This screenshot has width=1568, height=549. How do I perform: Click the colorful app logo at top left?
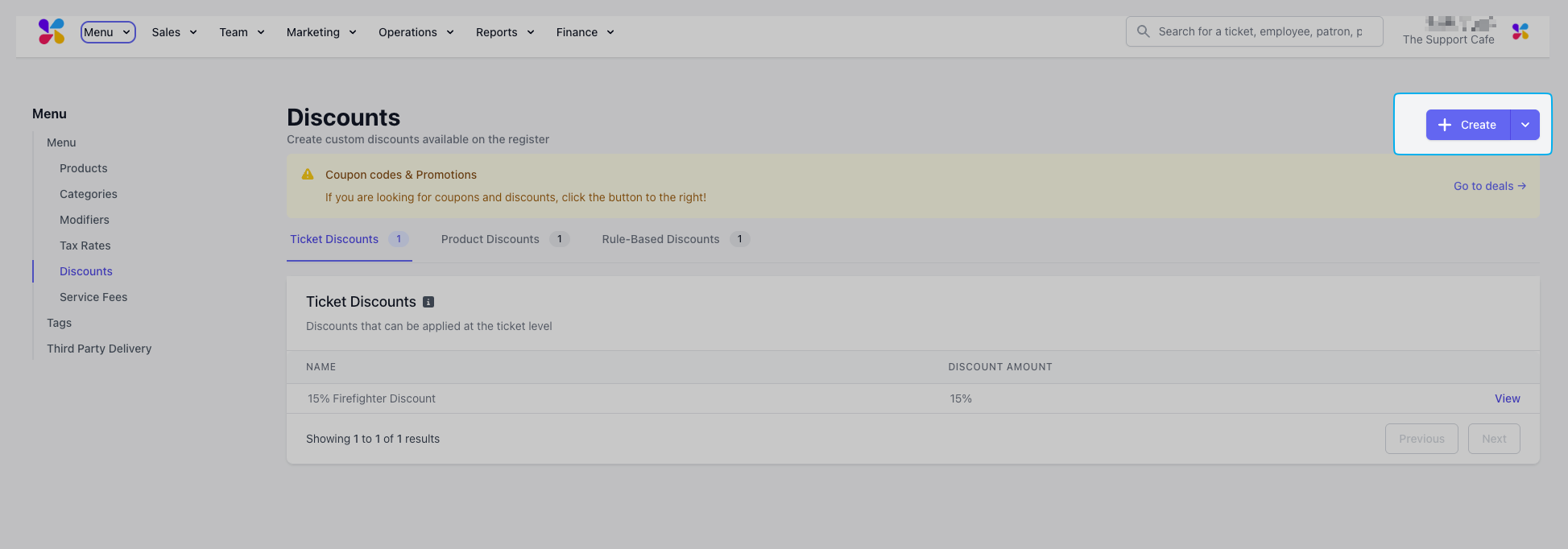(x=51, y=31)
